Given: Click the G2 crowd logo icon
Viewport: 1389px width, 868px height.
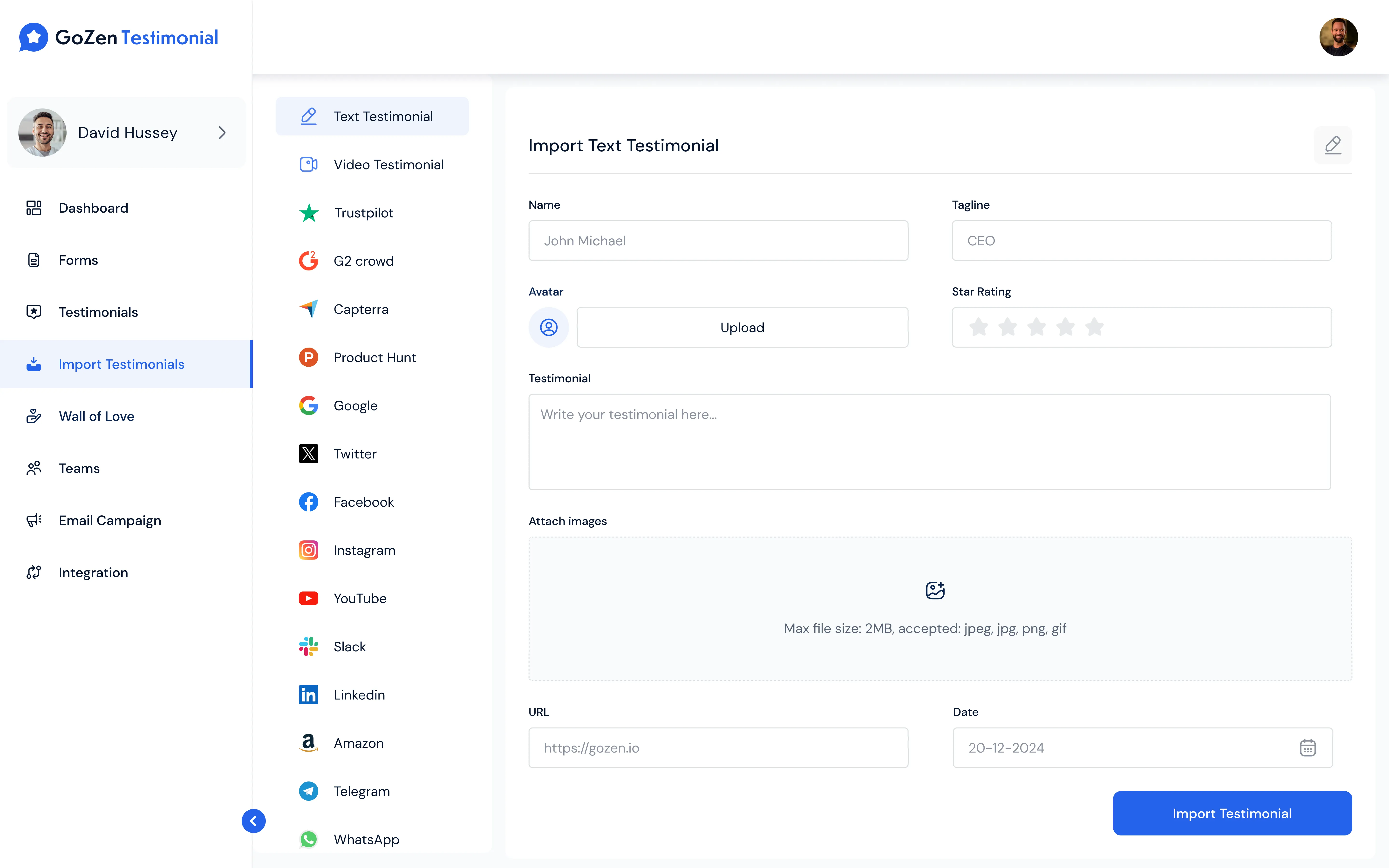Looking at the screenshot, I should coord(308,261).
